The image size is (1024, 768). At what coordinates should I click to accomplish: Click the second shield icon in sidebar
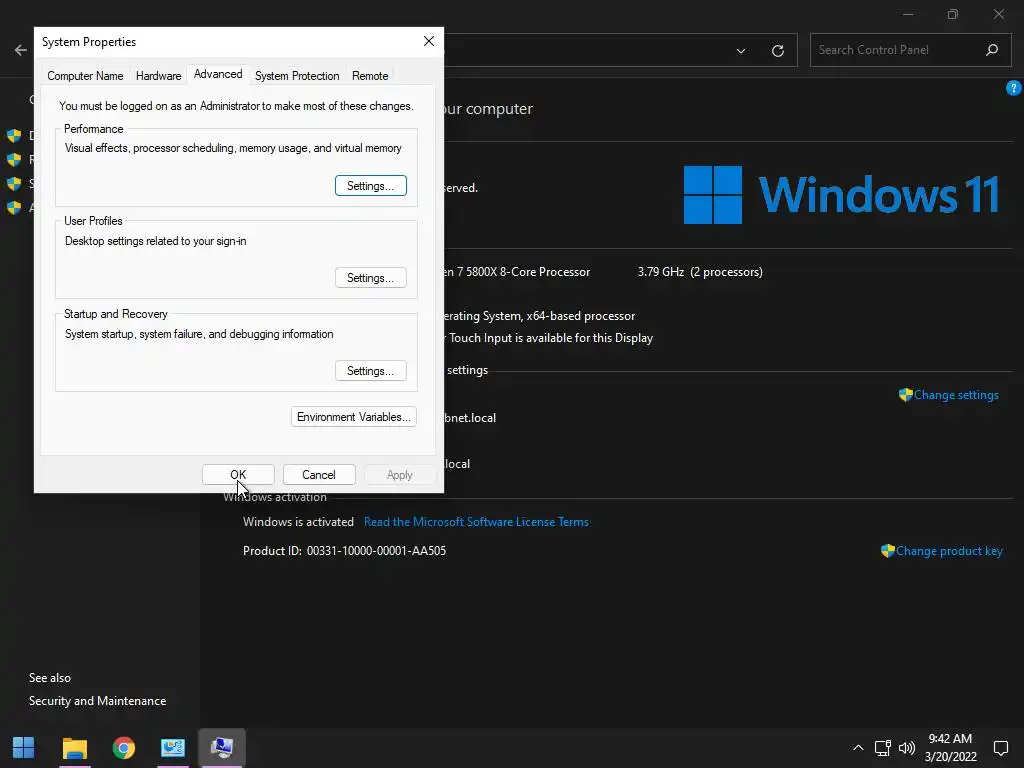pyautogui.click(x=14, y=159)
